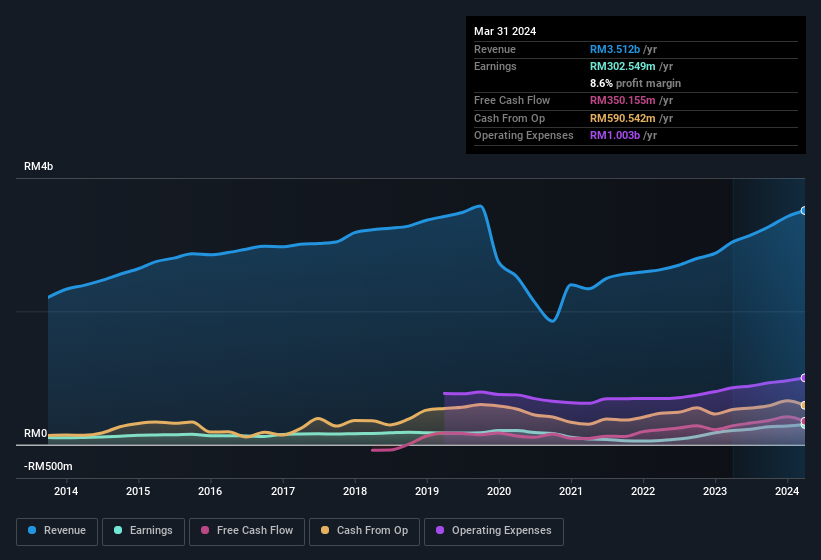This screenshot has width=821, height=560.
Task: Click the Cash From Op row label in tooltip
Action: (x=509, y=118)
